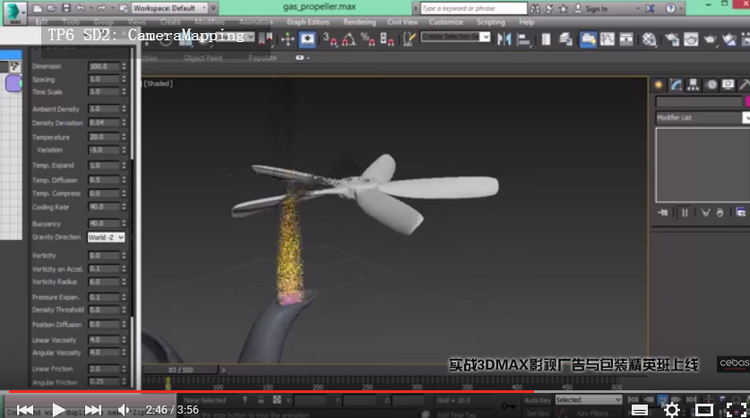
Task: Click the Dimension value field
Action: pyautogui.click(x=104, y=66)
